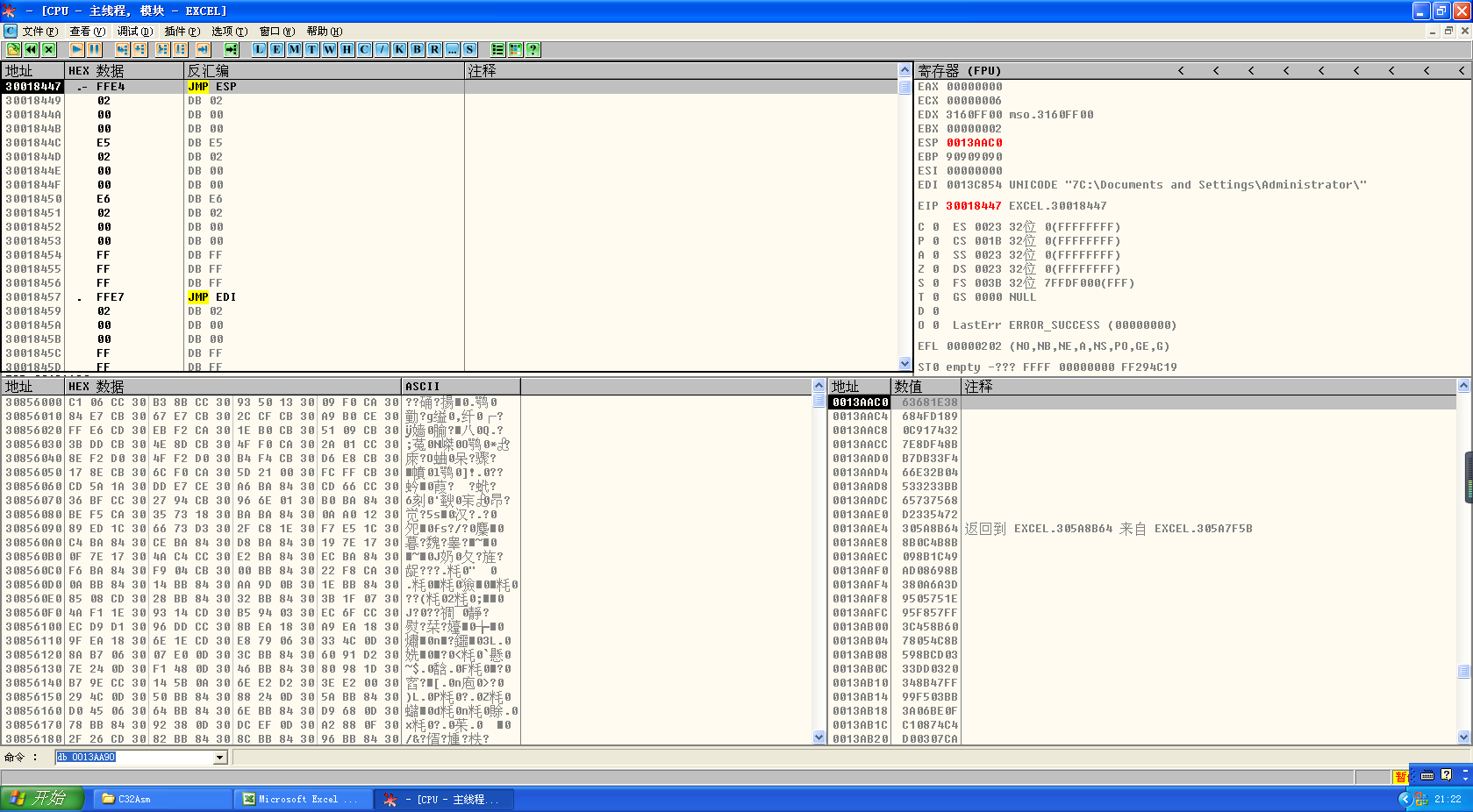Select stack row 0013AAE4 return address

[1142, 529]
